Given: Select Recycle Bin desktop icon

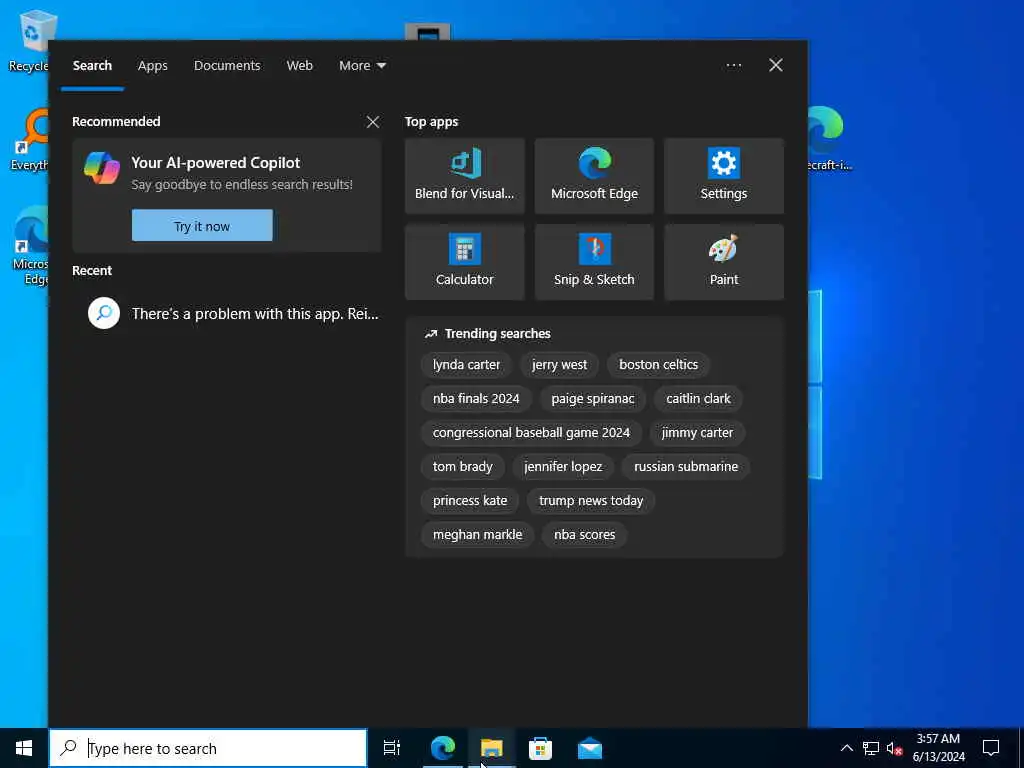Looking at the screenshot, I should pyautogui.click(x=29, y=42).
